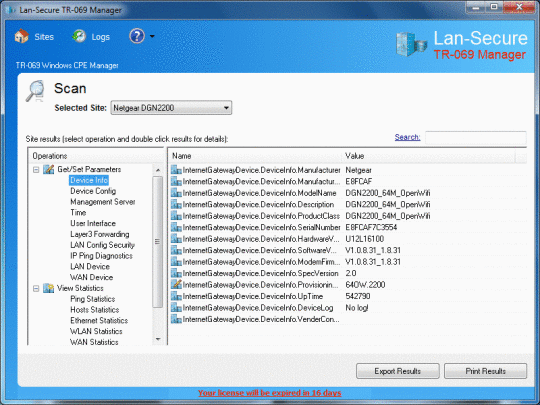Click the value 542790

pos(358,296)
